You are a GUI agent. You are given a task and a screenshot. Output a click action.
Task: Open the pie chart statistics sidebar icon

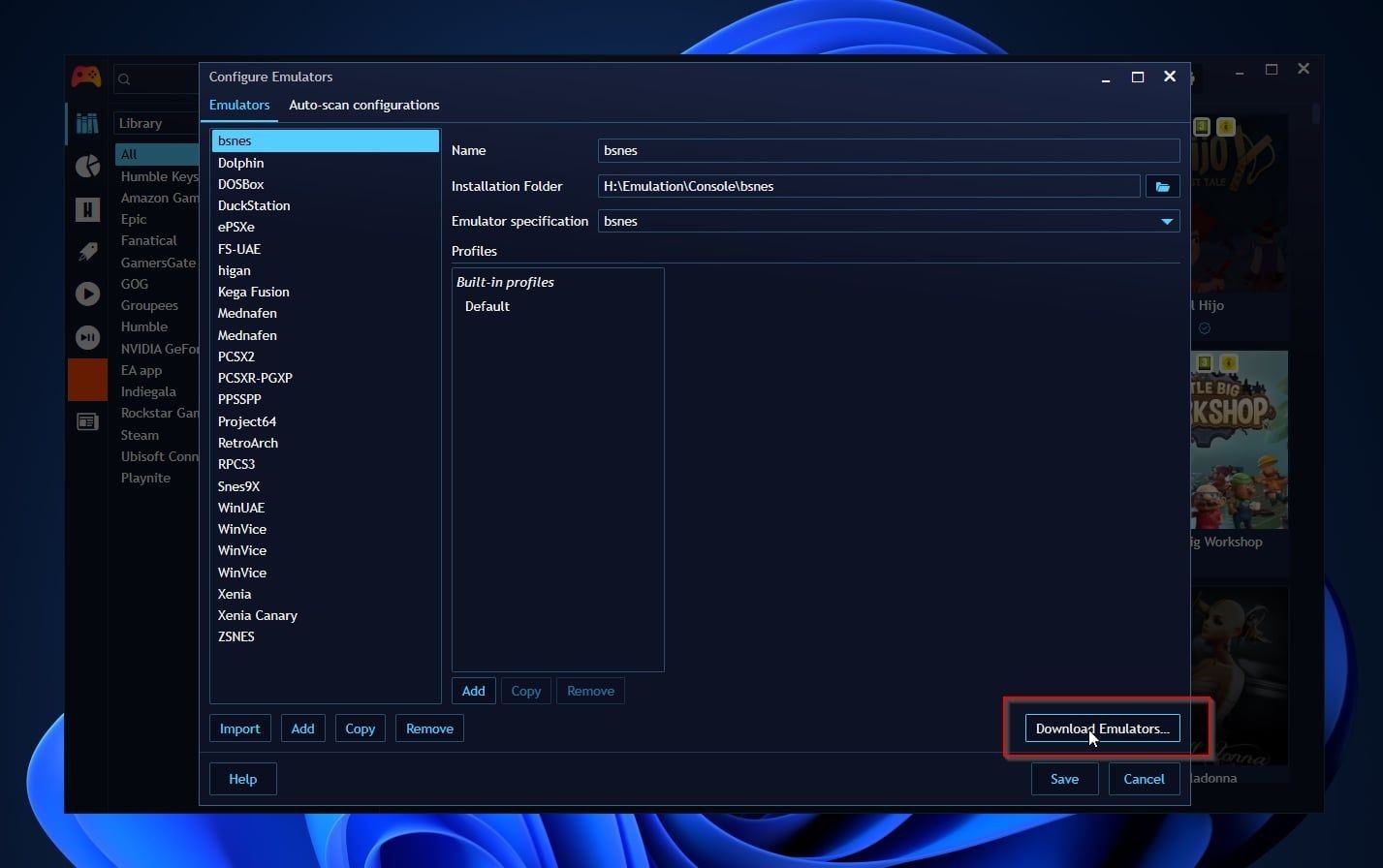point(87,166)
